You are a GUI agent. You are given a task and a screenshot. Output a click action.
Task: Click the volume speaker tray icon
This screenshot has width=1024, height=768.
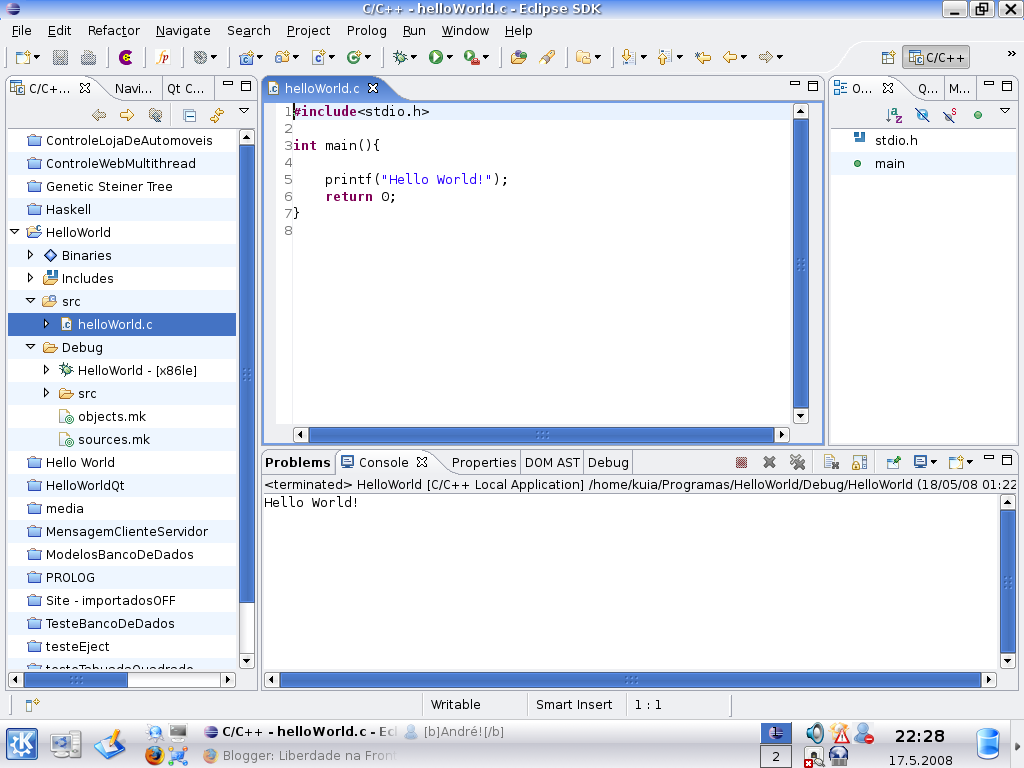[814, 733]
